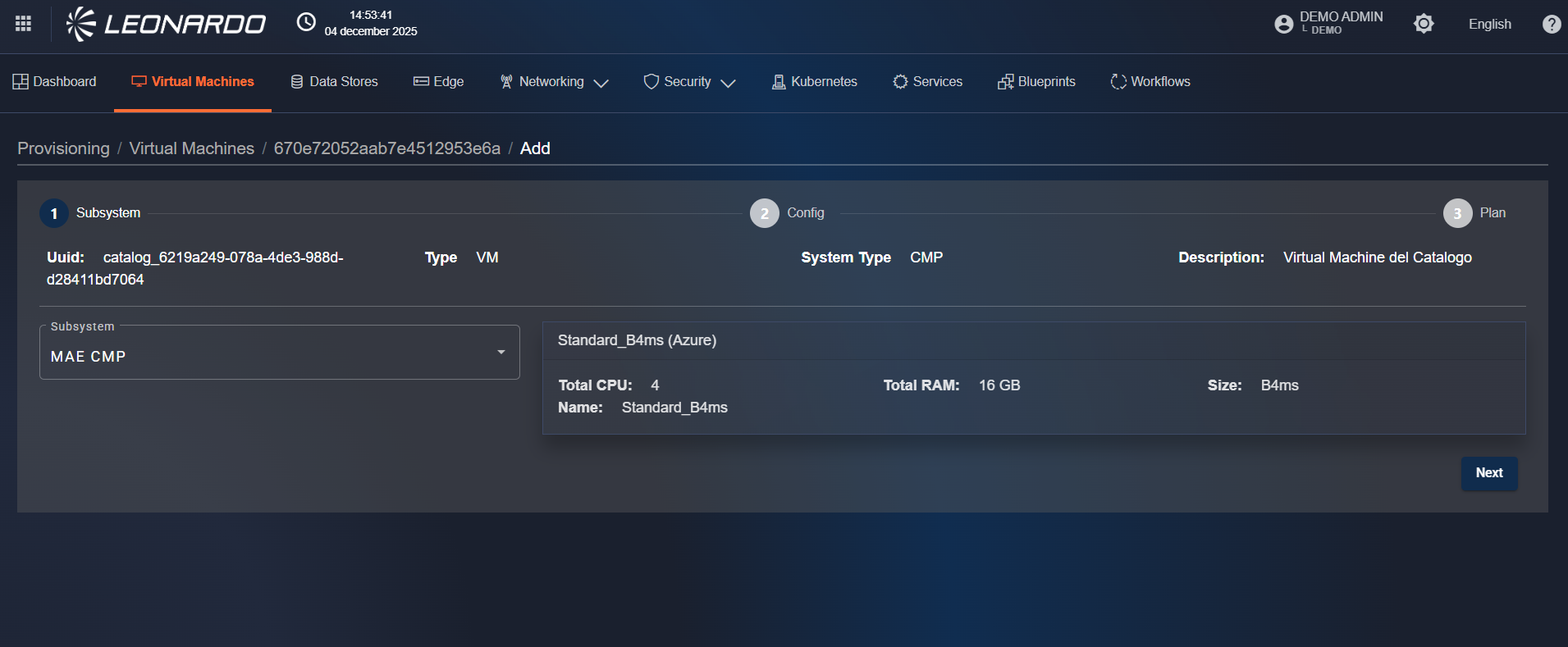The width and height of the screenshot is (1568, 647).
Task: Open the help question mark icon
Action: (1551, 24)
